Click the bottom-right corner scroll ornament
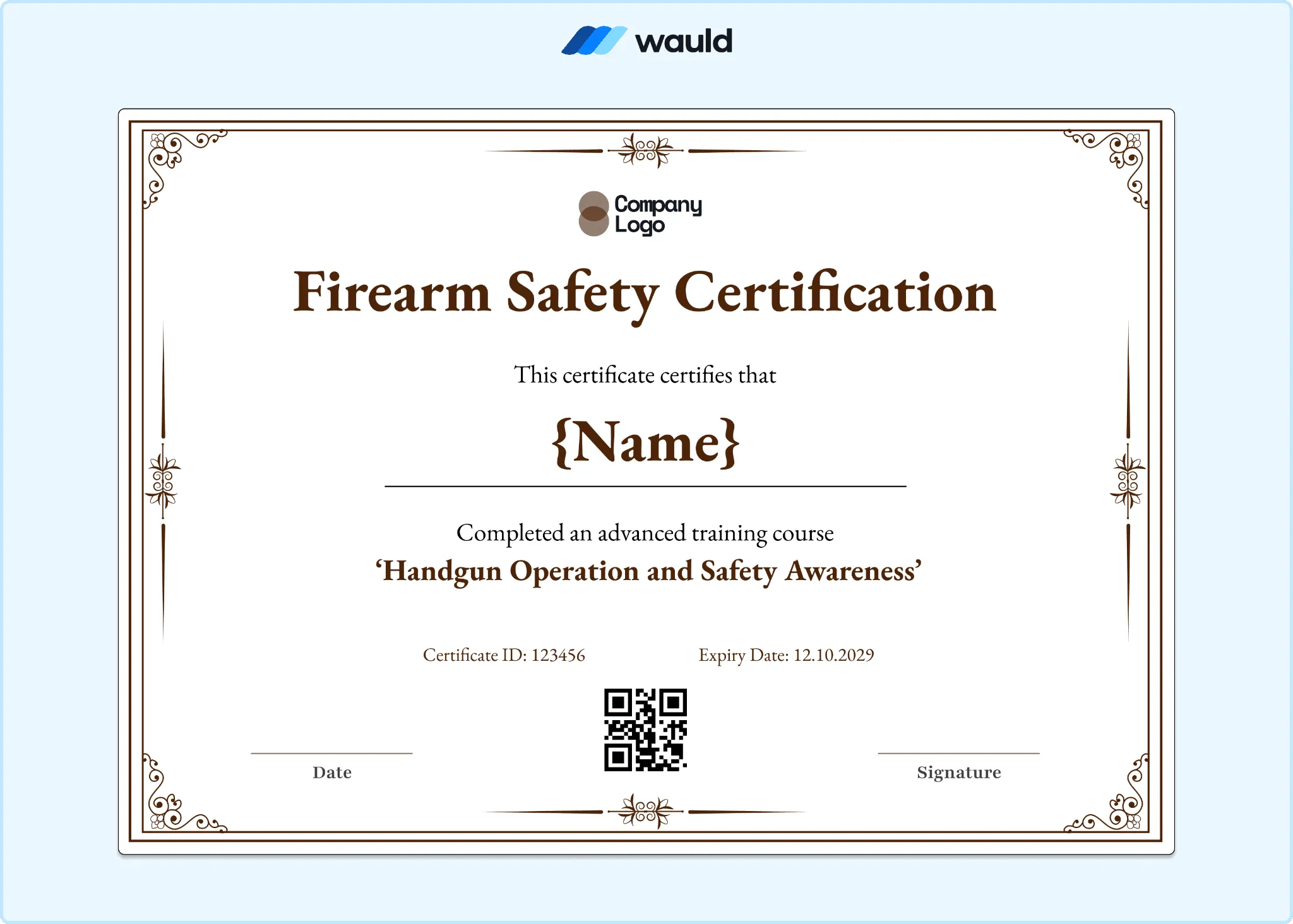1293x924 pixels. pyautogui.click(x=1106, y=793)
